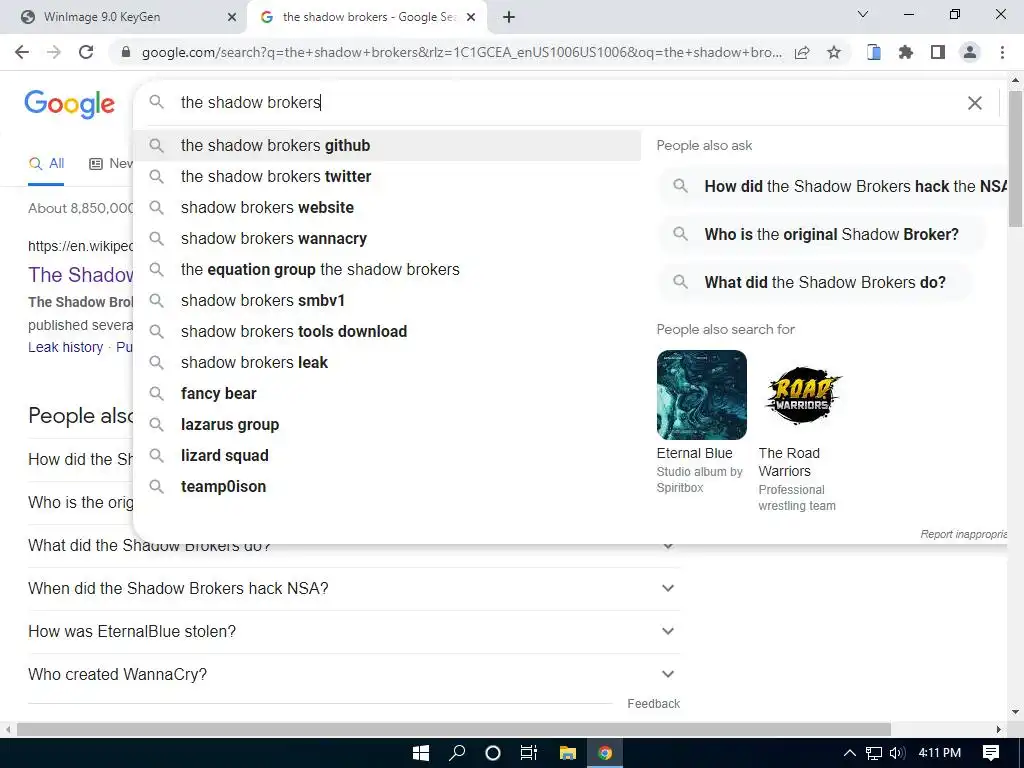This screenshot has width=1024, height=768.
Task: Open The Road Warriors thumbnail
Action: pos(803,395)
